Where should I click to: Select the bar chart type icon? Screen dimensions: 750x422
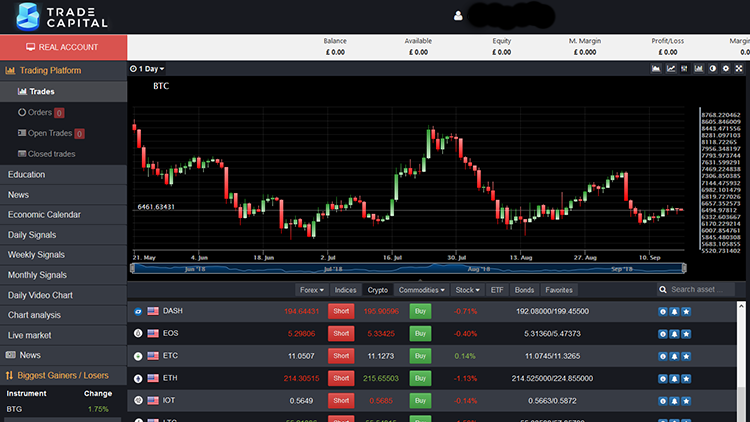[699, 69]
